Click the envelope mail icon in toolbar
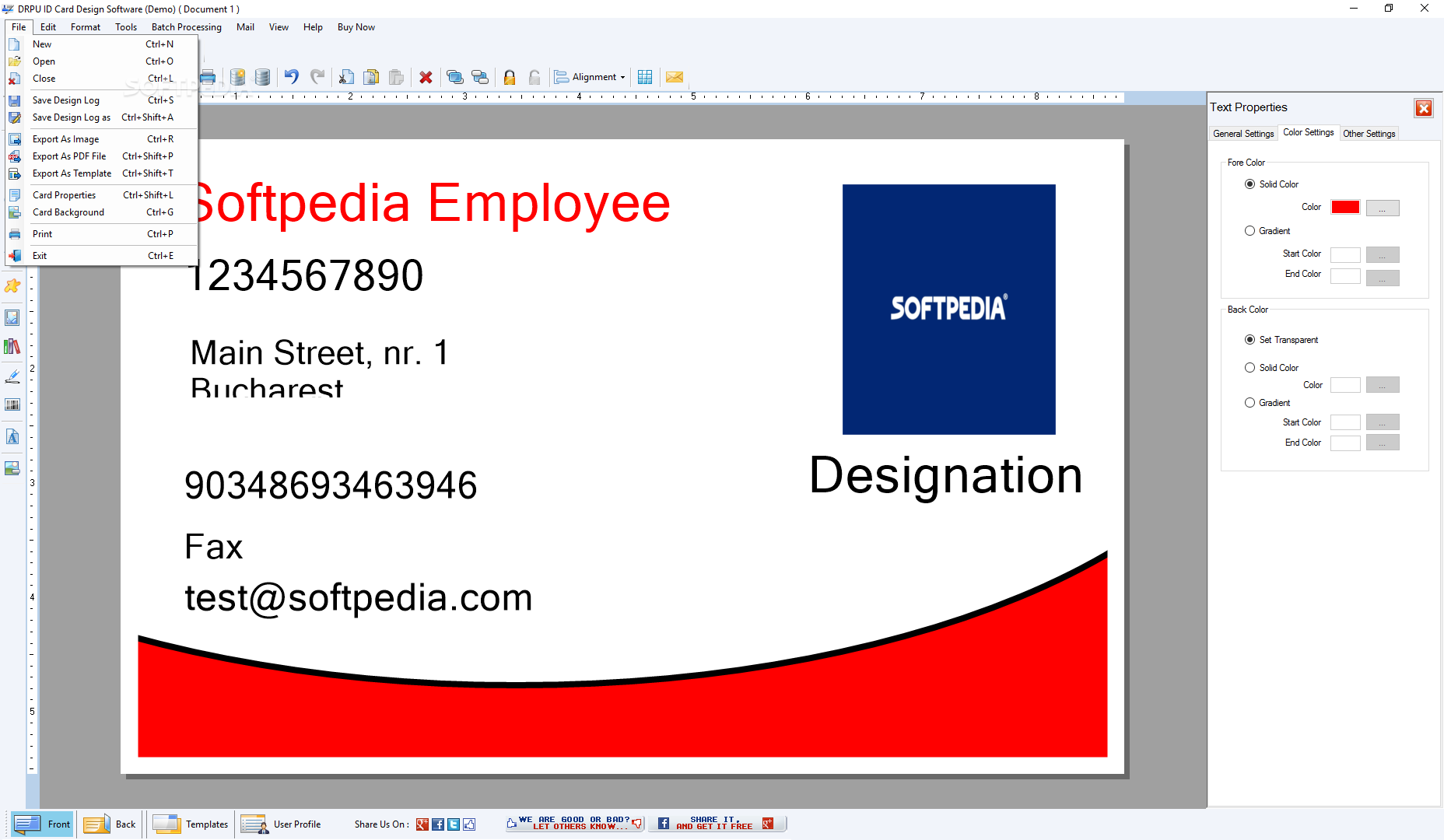The image size is (1444, 840). 675,77
